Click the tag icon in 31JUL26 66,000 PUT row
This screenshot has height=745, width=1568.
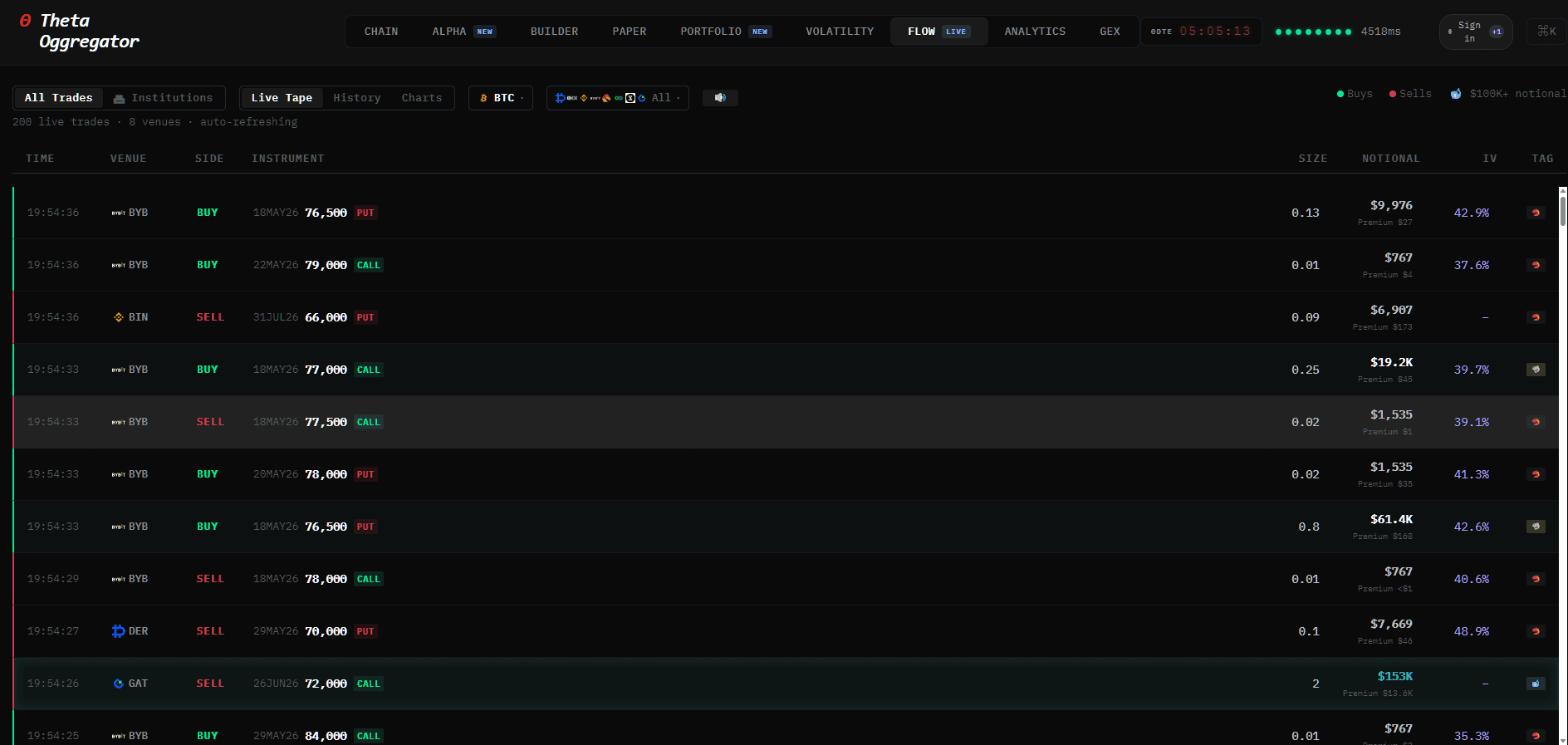(1536, 317)
